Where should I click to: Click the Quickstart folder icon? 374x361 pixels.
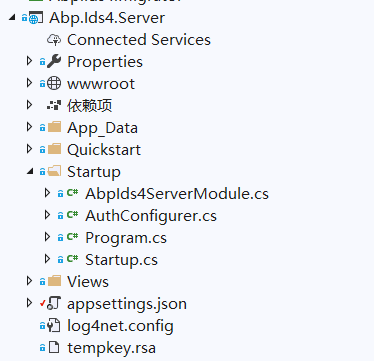54,149
